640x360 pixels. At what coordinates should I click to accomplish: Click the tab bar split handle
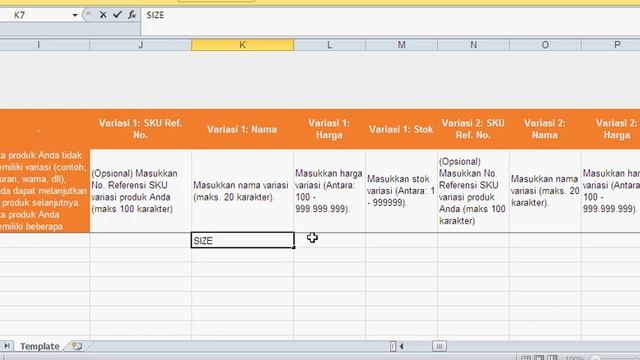tap(393, 347)
